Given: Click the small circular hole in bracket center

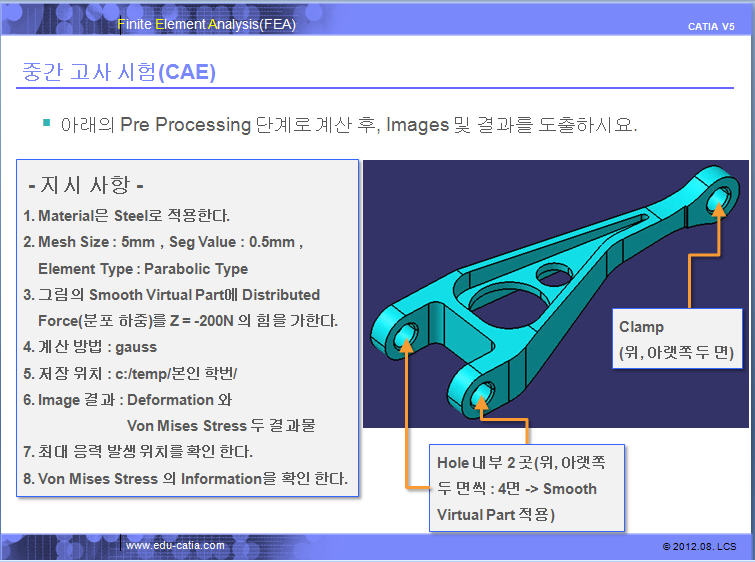Looking at the screenshot, I should (x=549, y=271).
